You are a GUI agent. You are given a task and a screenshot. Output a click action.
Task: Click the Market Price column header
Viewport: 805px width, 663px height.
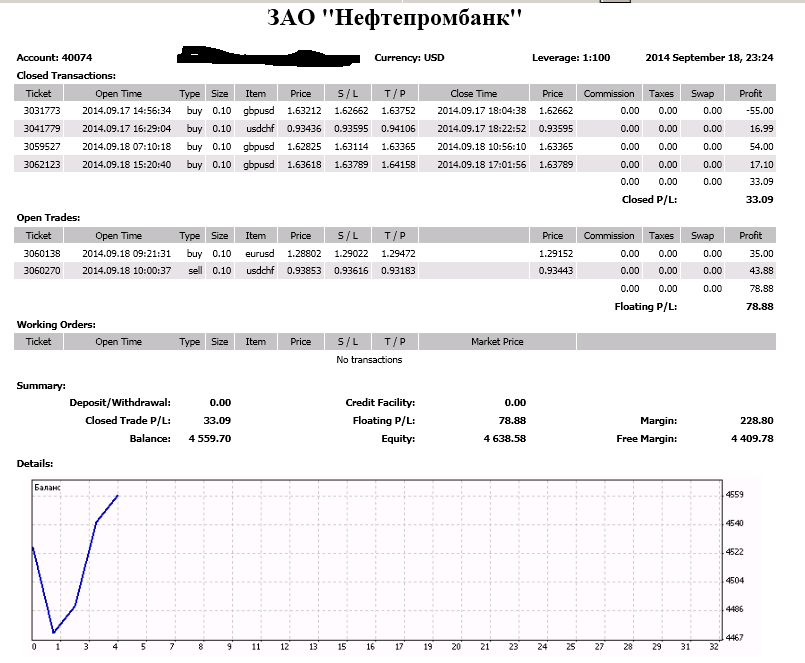coord(497,342)
